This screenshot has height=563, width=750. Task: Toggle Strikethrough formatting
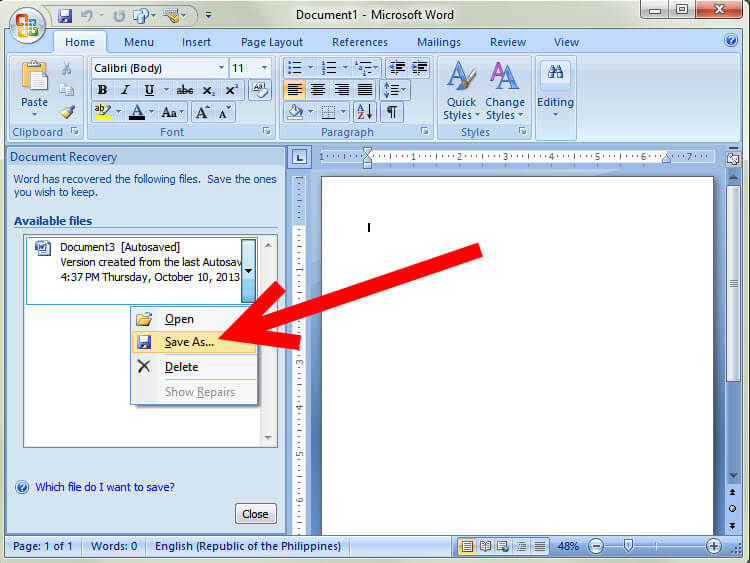(x=185, y=90)
